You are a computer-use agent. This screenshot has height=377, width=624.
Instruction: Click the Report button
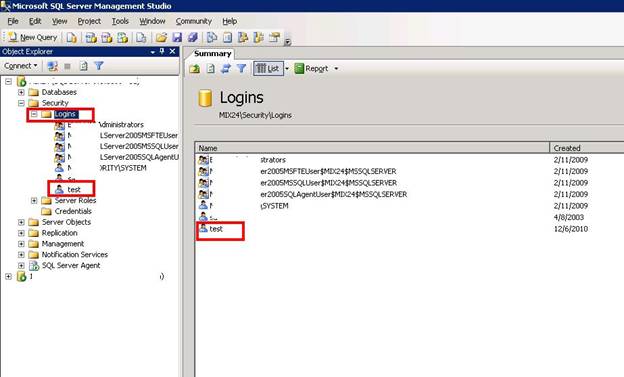coord(312,68)
